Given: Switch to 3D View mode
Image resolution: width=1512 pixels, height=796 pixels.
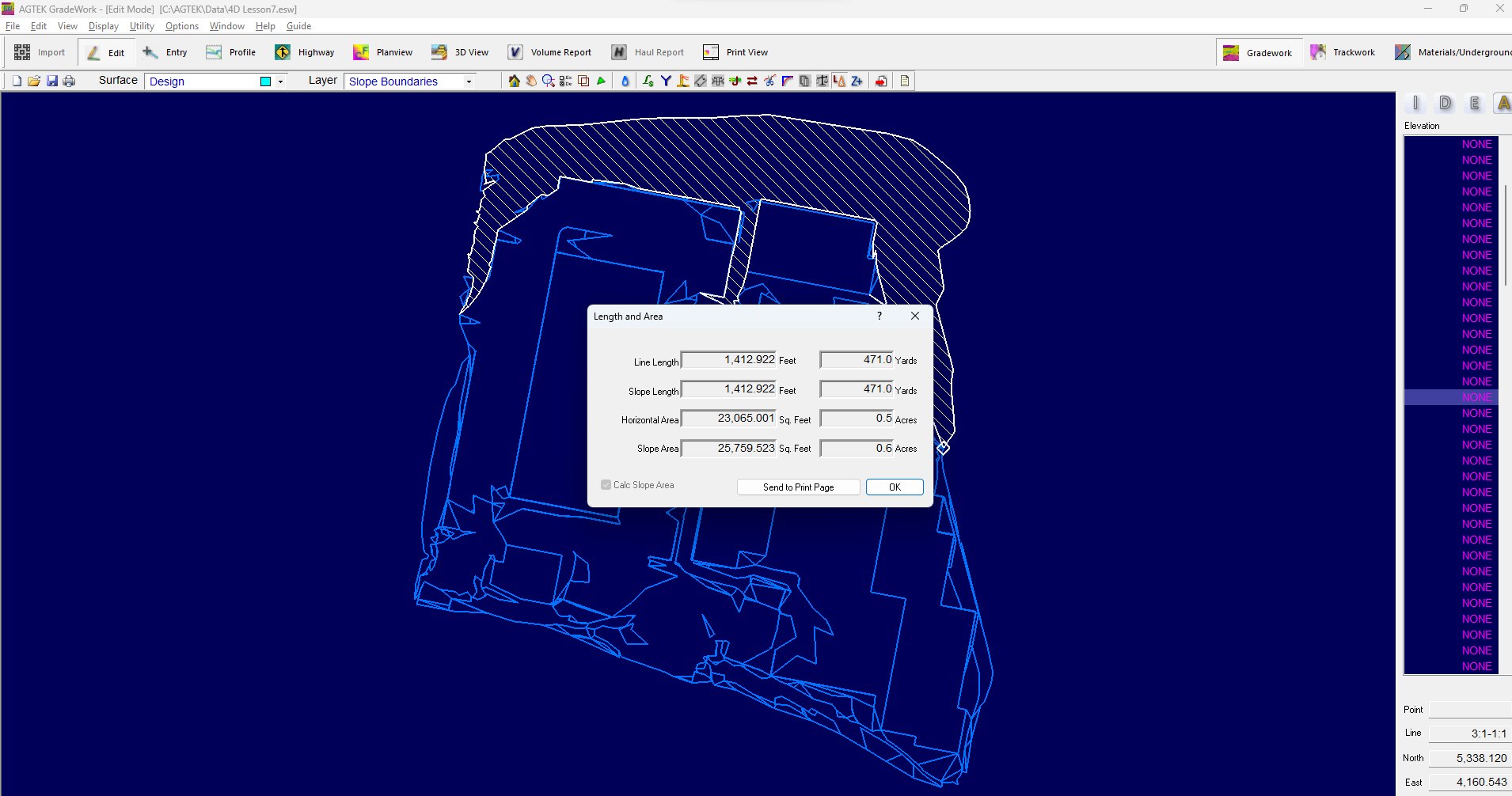Looking at the screenshot, I should 460,52.
